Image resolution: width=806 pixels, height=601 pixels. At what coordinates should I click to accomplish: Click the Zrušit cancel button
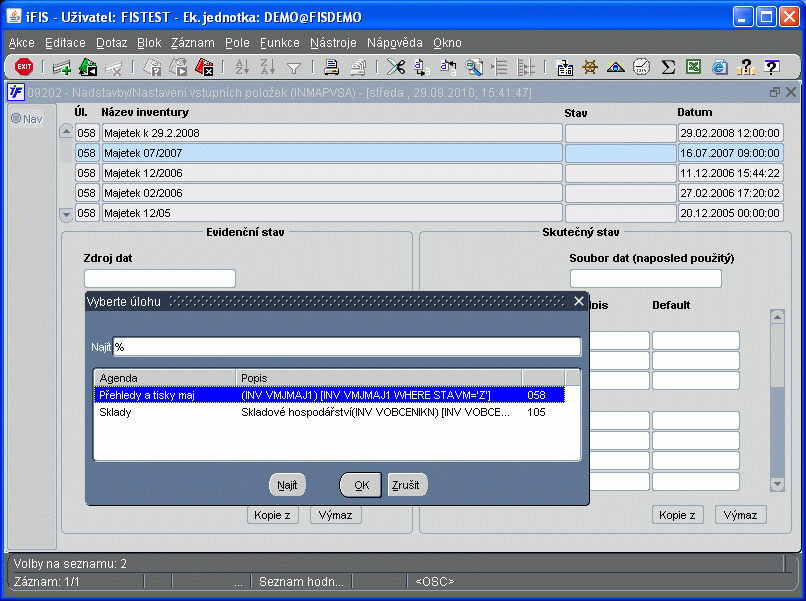[407, 485]
